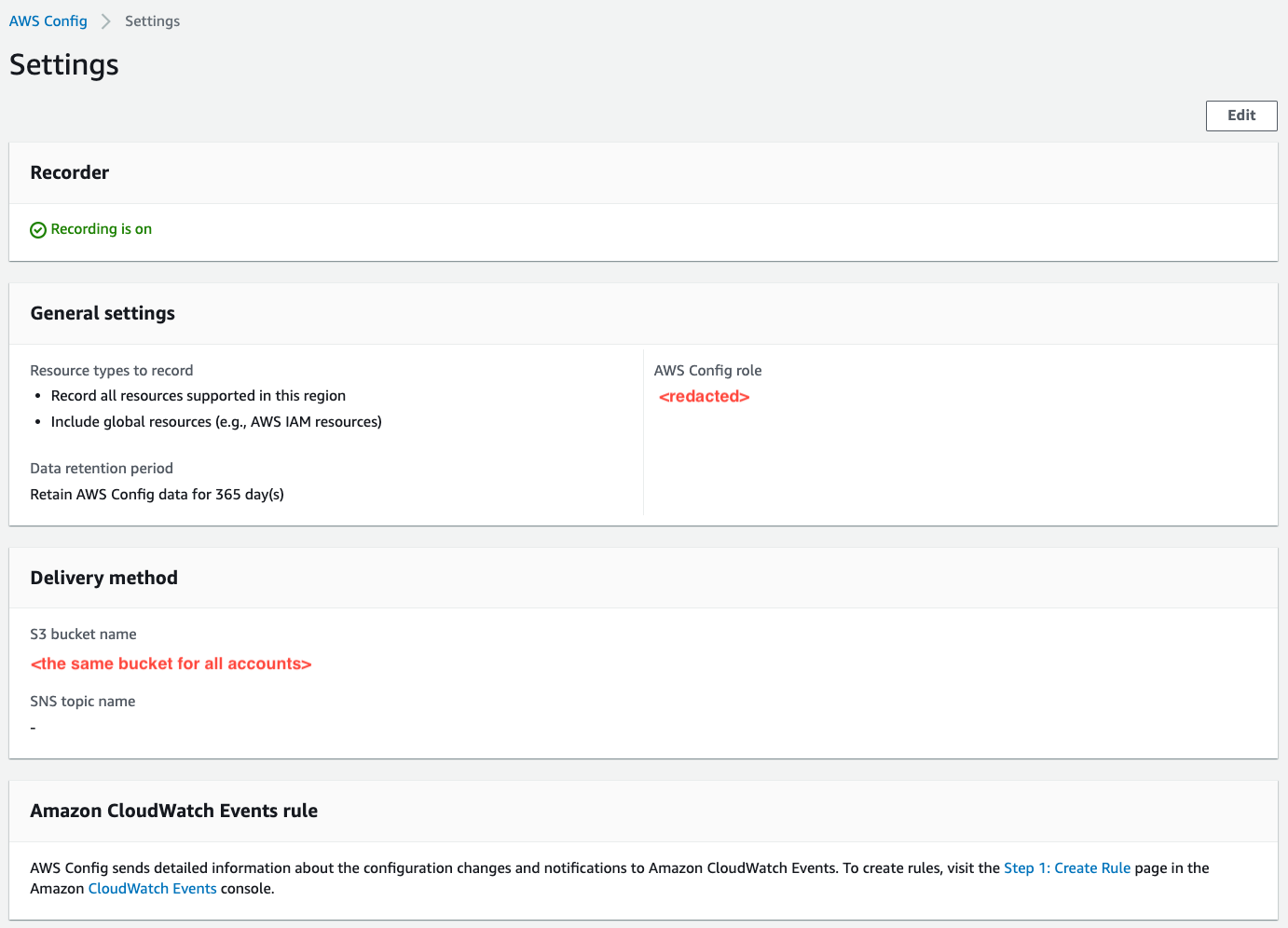This screenshot has width=1288, height=928.
Task: Open the Step 1: Create Rule link
Action: 1067,868
